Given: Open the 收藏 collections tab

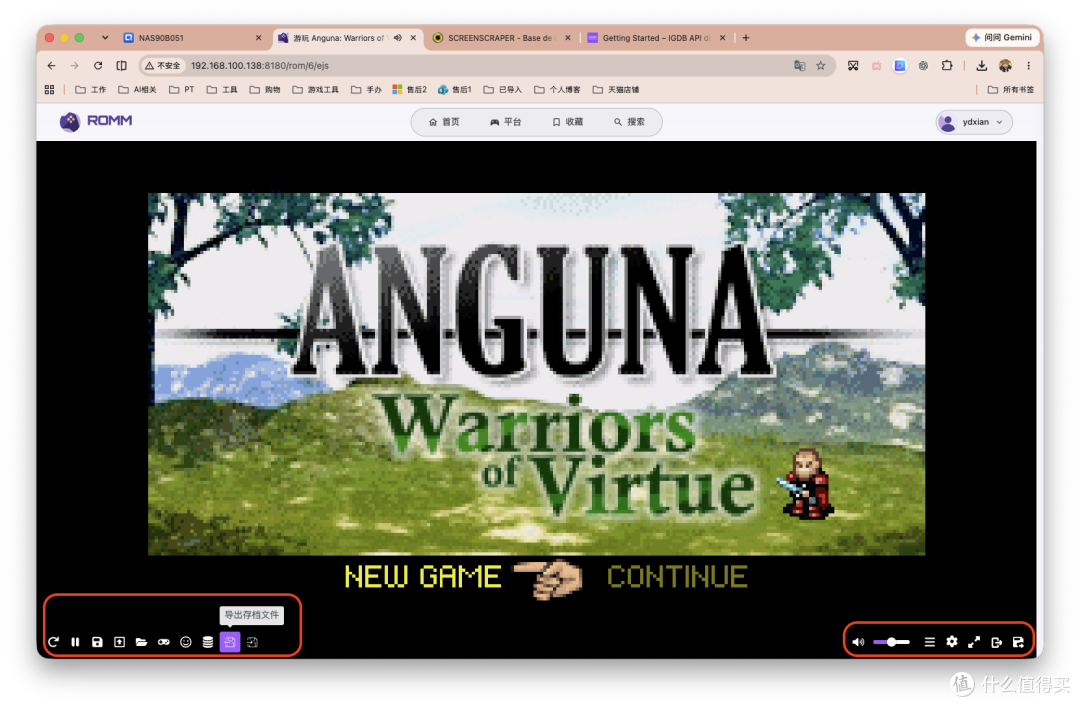Looking at the screenshot, I should coord(568,122).
